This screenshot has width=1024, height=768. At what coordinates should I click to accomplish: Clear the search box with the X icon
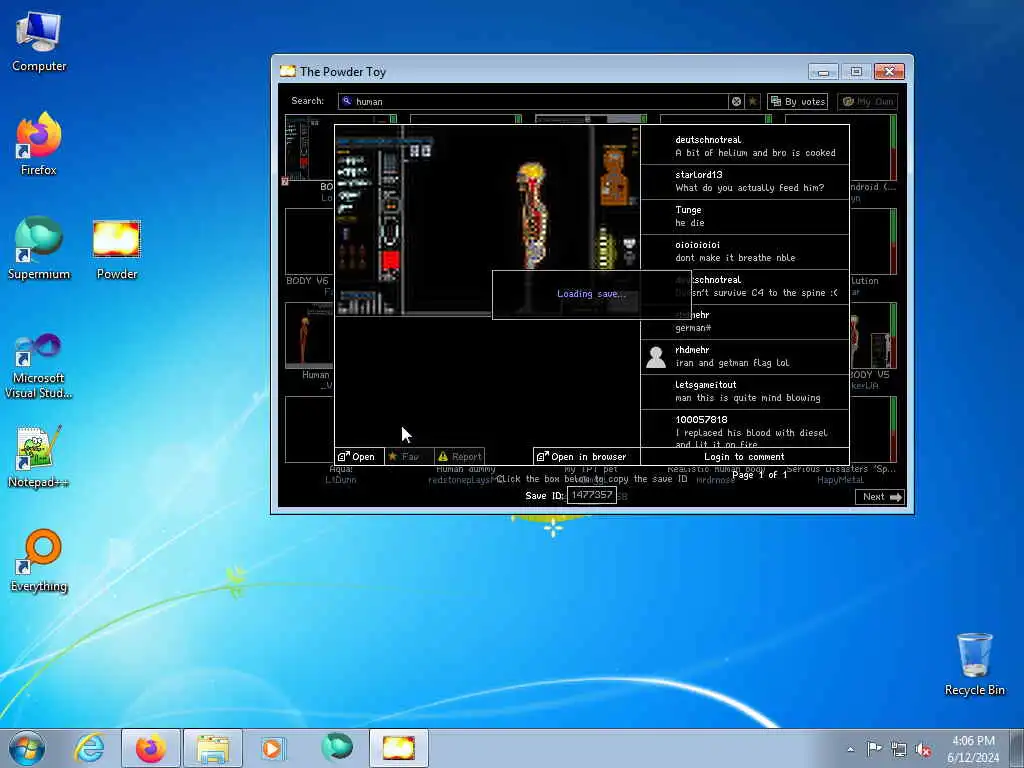[736, 101]
